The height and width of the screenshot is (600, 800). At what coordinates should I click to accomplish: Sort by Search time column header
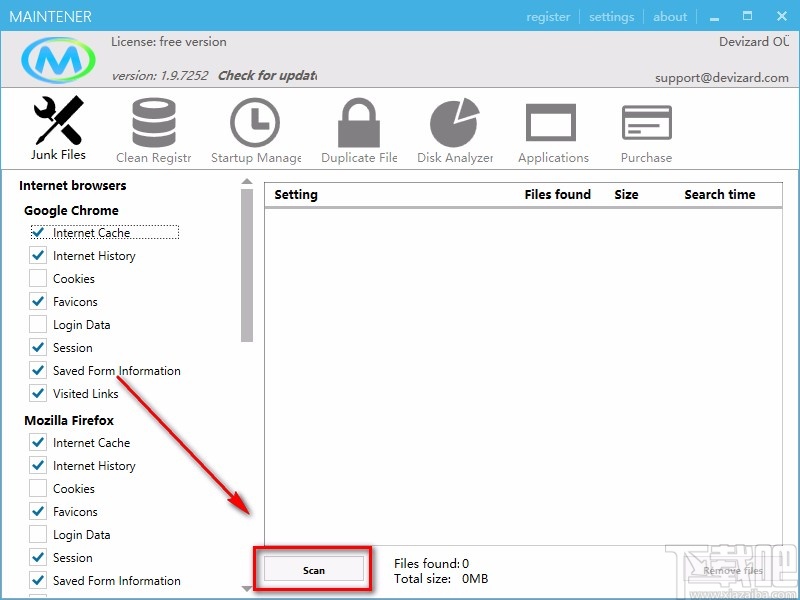[x=720, y=194]
